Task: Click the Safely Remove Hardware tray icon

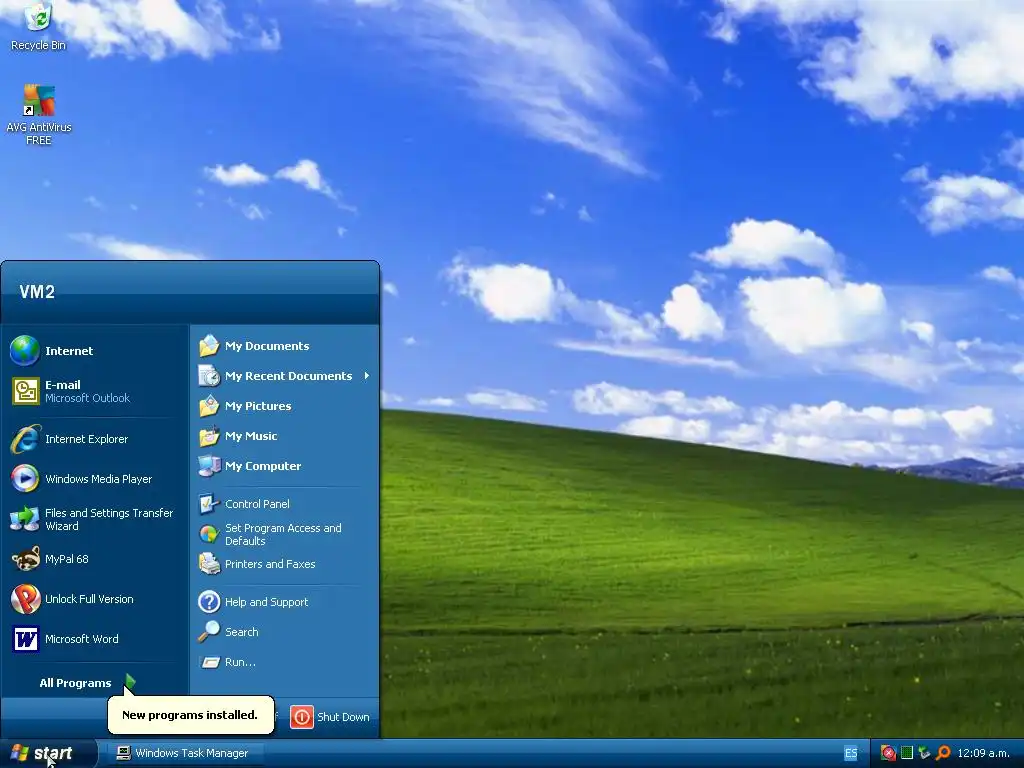Action: tap(924, 753)
